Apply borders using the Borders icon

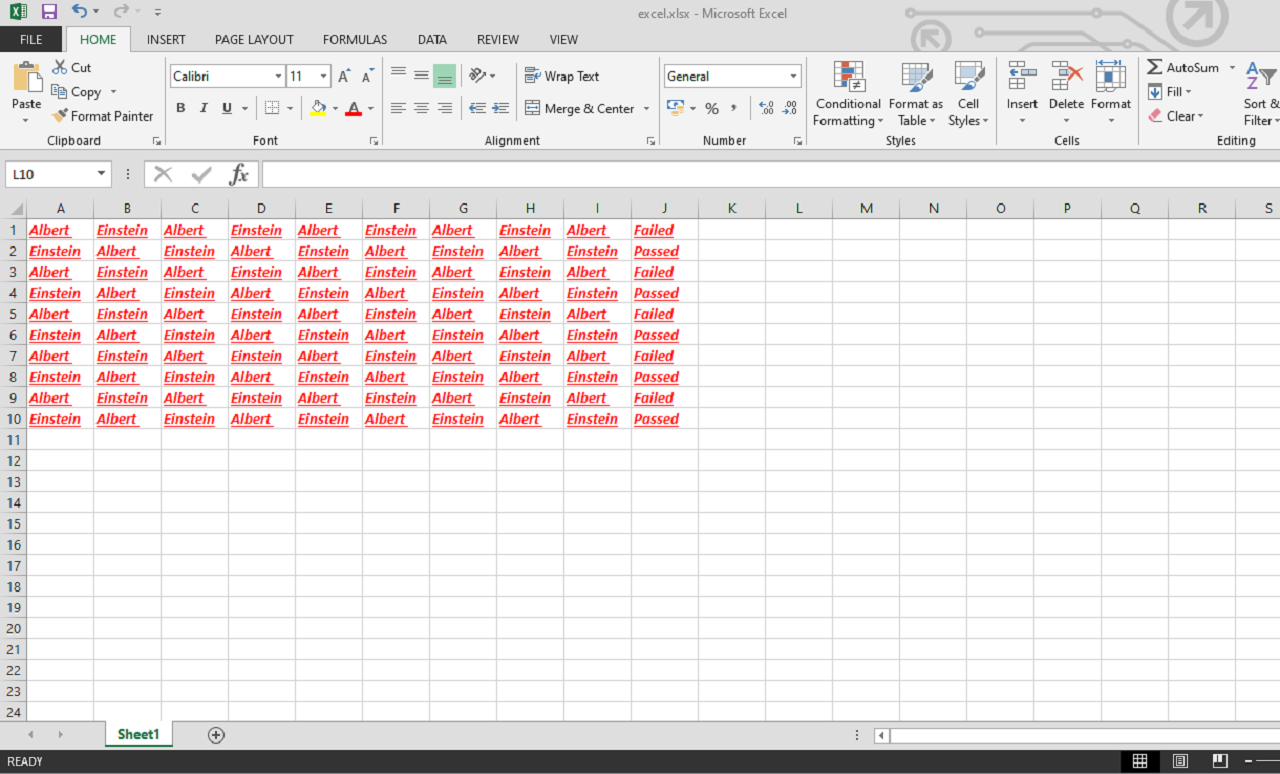click(271, 108)
